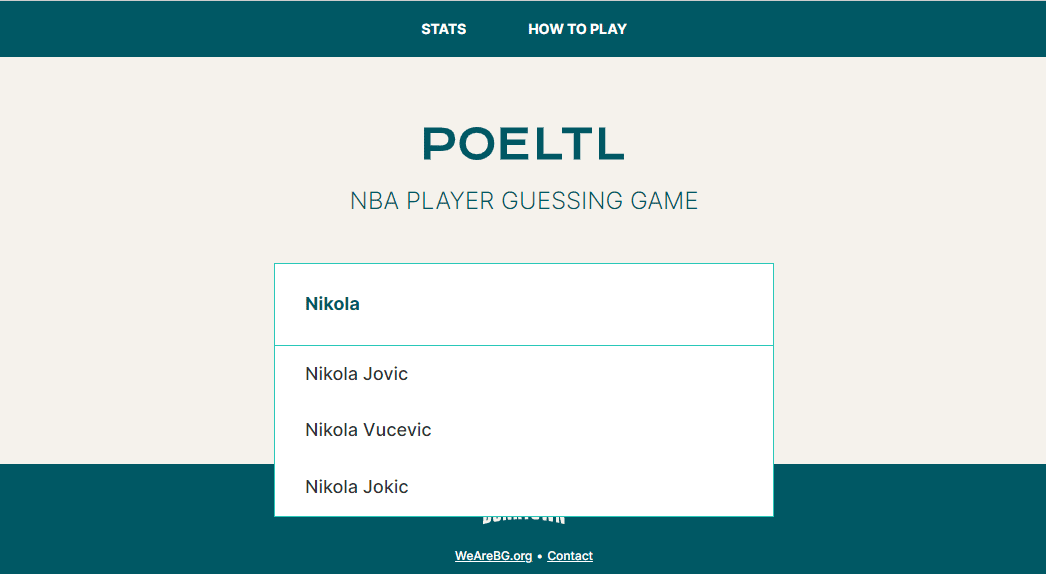Select Nikola Jovic from suggestions
The image size is (1046, 574).
coord(524,374)
